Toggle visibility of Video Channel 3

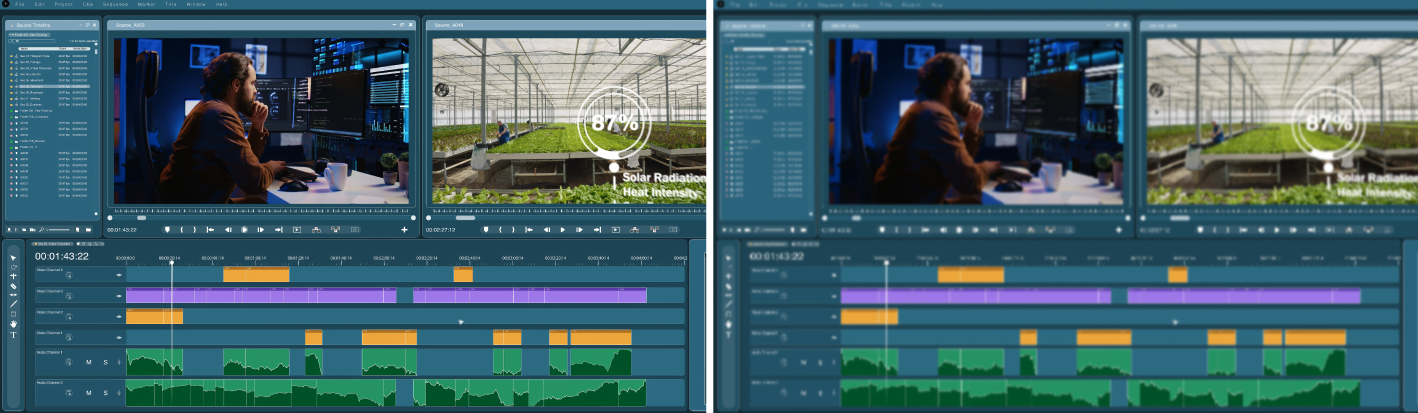pos(119,295)
